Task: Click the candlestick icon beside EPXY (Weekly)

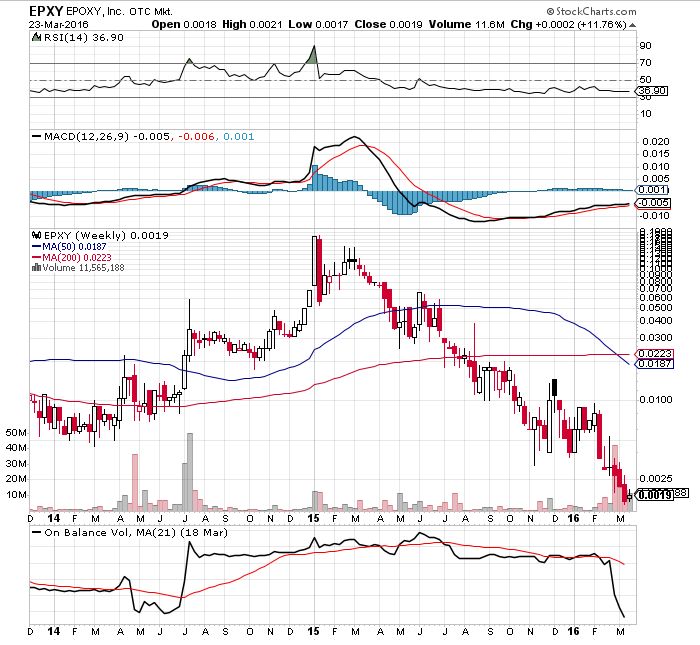Action: (x=36, y=235)
